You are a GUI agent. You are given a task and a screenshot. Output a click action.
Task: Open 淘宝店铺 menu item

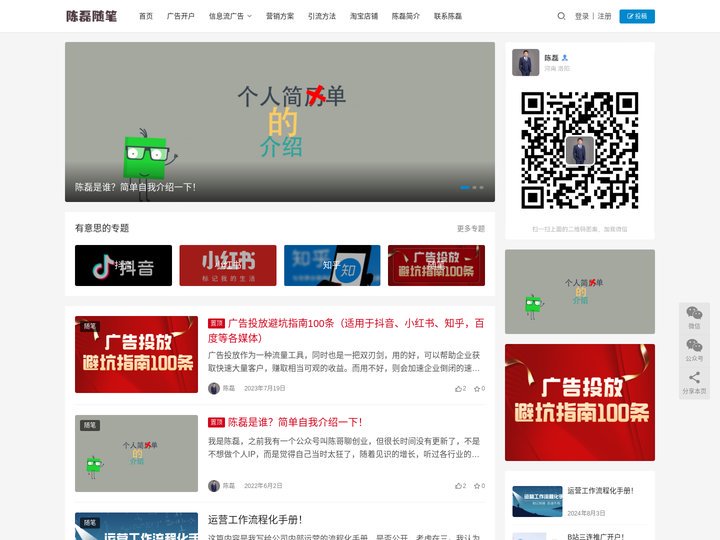coord(364,16)
